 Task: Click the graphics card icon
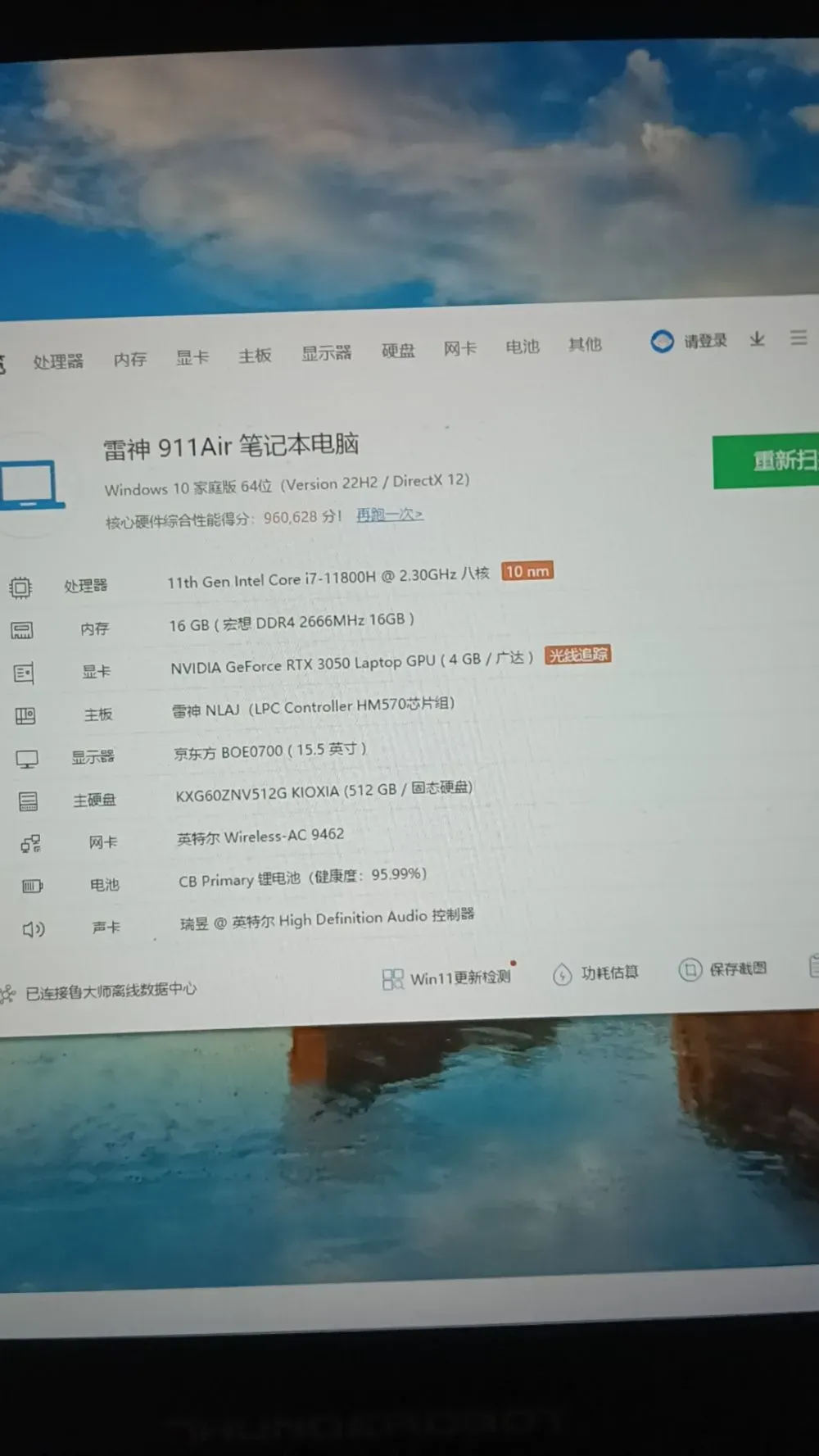24,674
